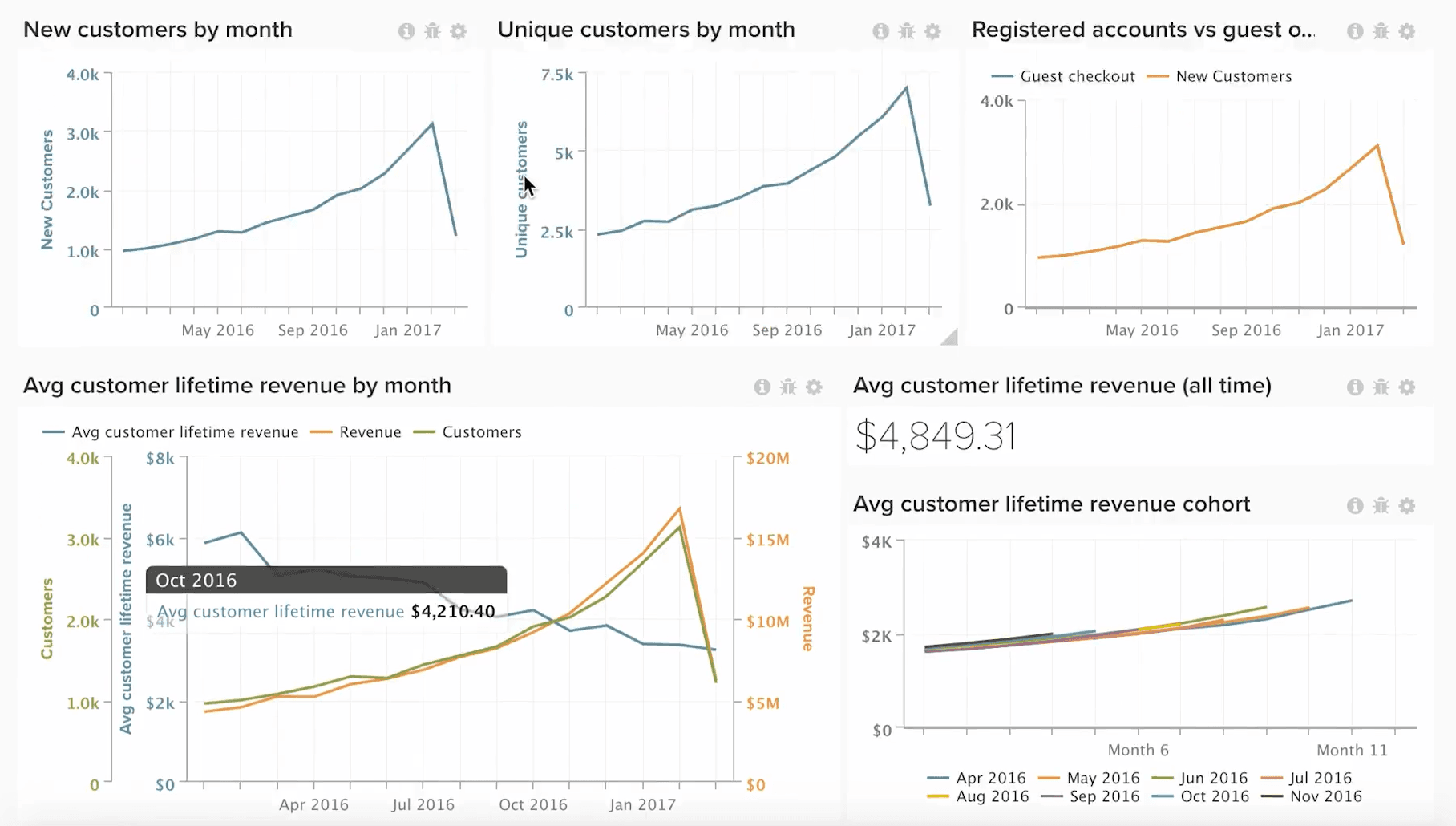The width and height of the screenshot is (1456, 826).
Task: Open gear for lifetime revenue by month chart
Action: pyautogui.click(x=814, y=387)
